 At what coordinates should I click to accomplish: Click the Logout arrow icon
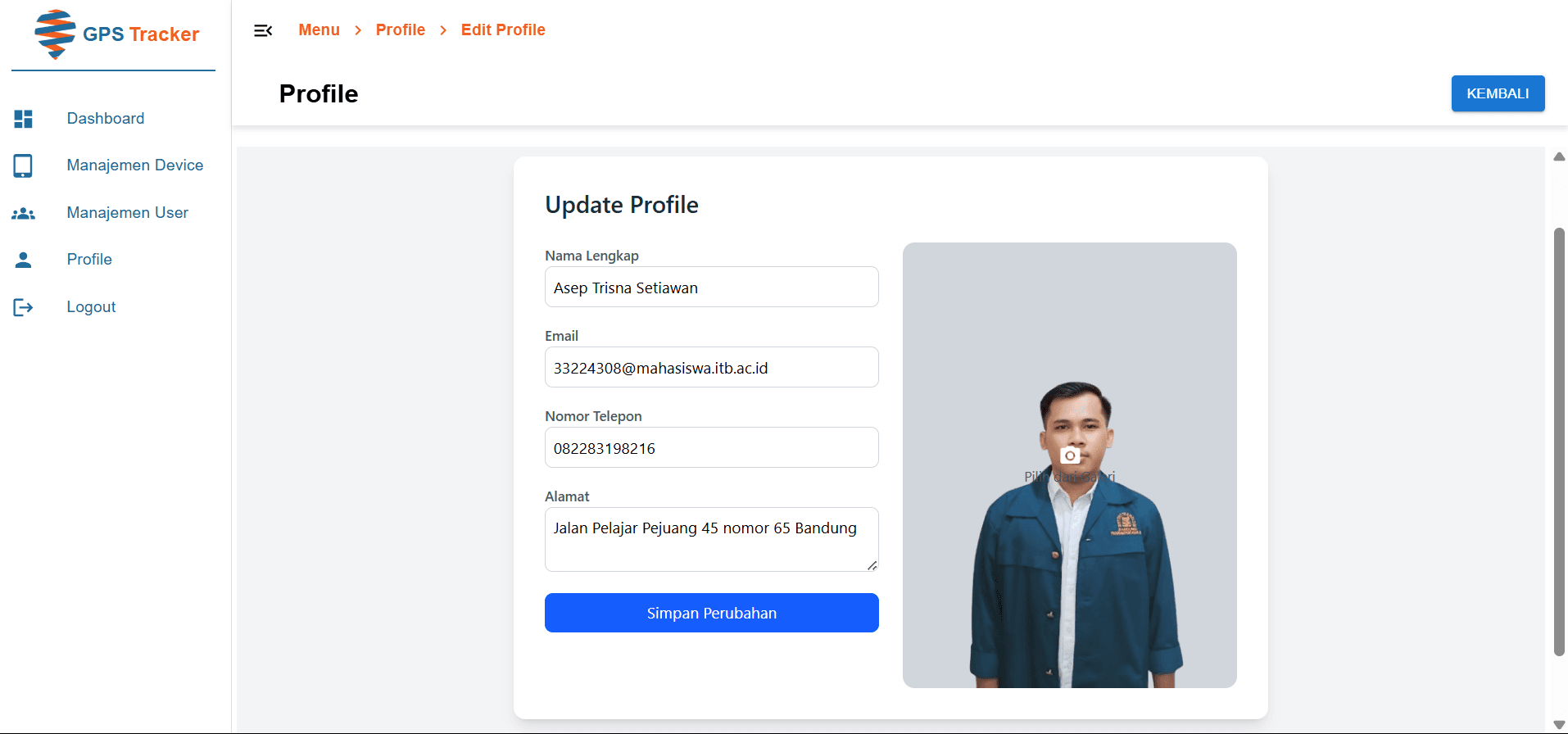[23, 307]
